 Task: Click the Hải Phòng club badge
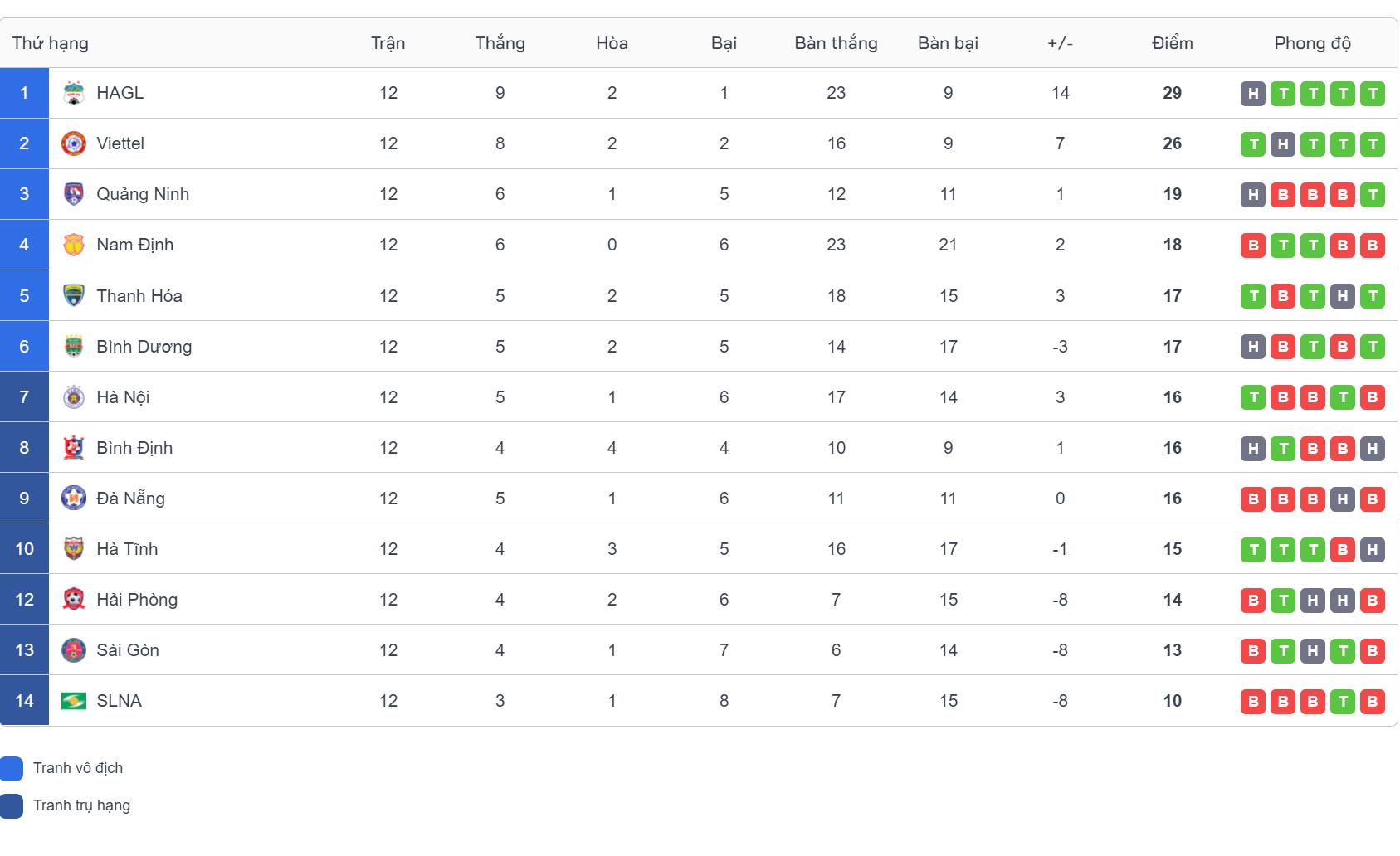click(x=74, y=600)
